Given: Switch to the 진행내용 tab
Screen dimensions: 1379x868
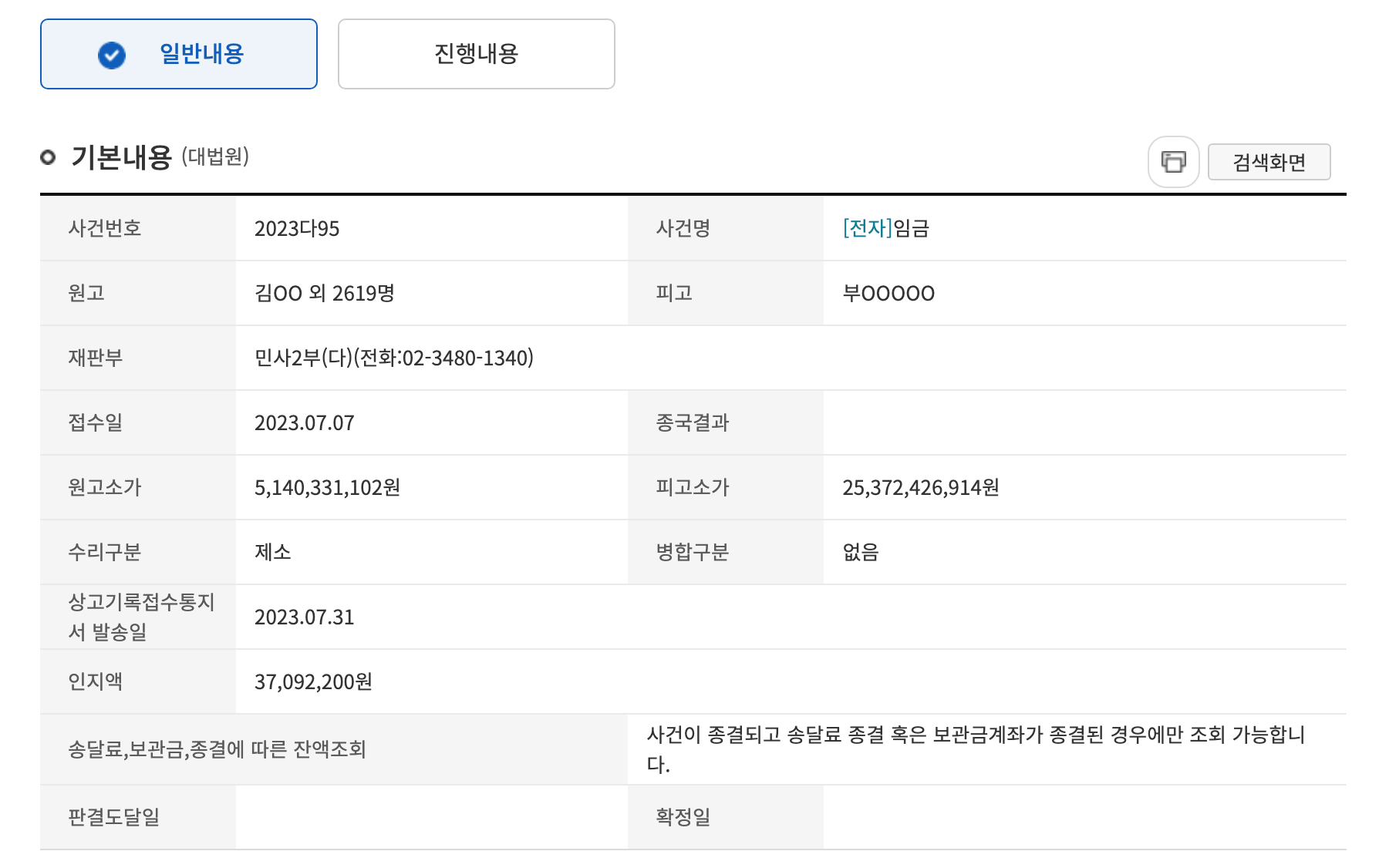Looking at the screenshot, I should pos(476,54).
